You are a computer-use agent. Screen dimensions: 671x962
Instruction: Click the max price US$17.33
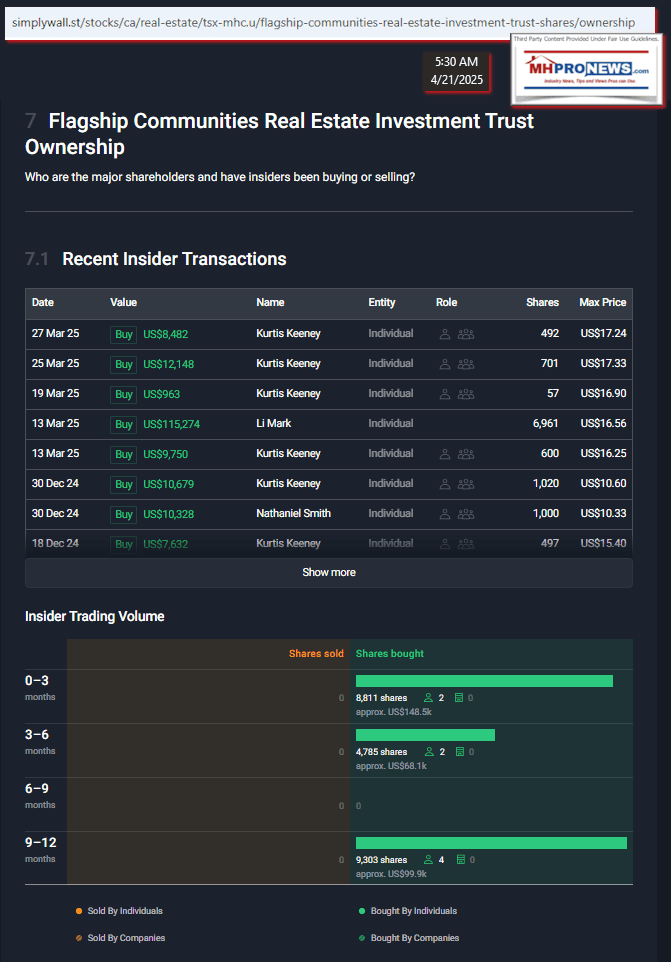604,364
